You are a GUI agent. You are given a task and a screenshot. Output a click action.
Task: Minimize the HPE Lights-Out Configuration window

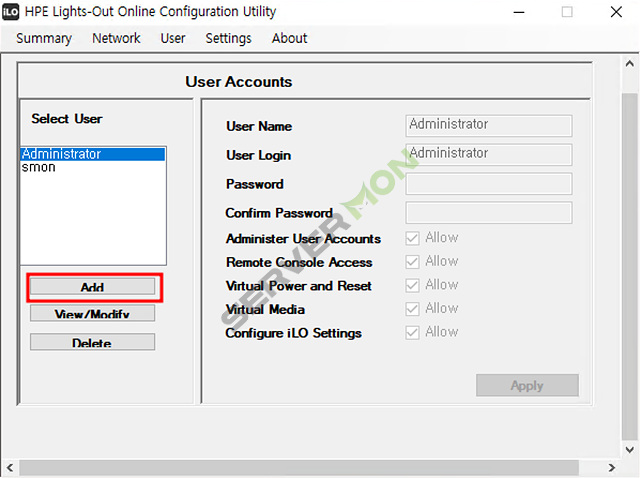519,12
